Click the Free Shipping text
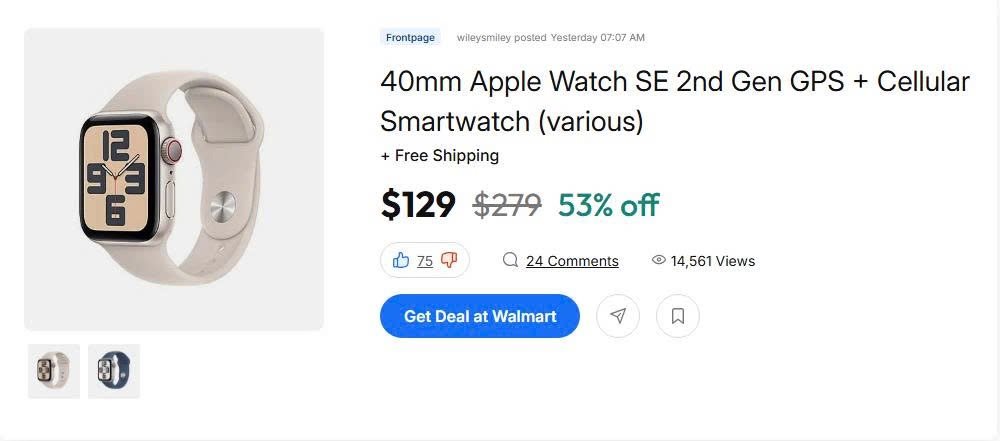 (440, 156)
